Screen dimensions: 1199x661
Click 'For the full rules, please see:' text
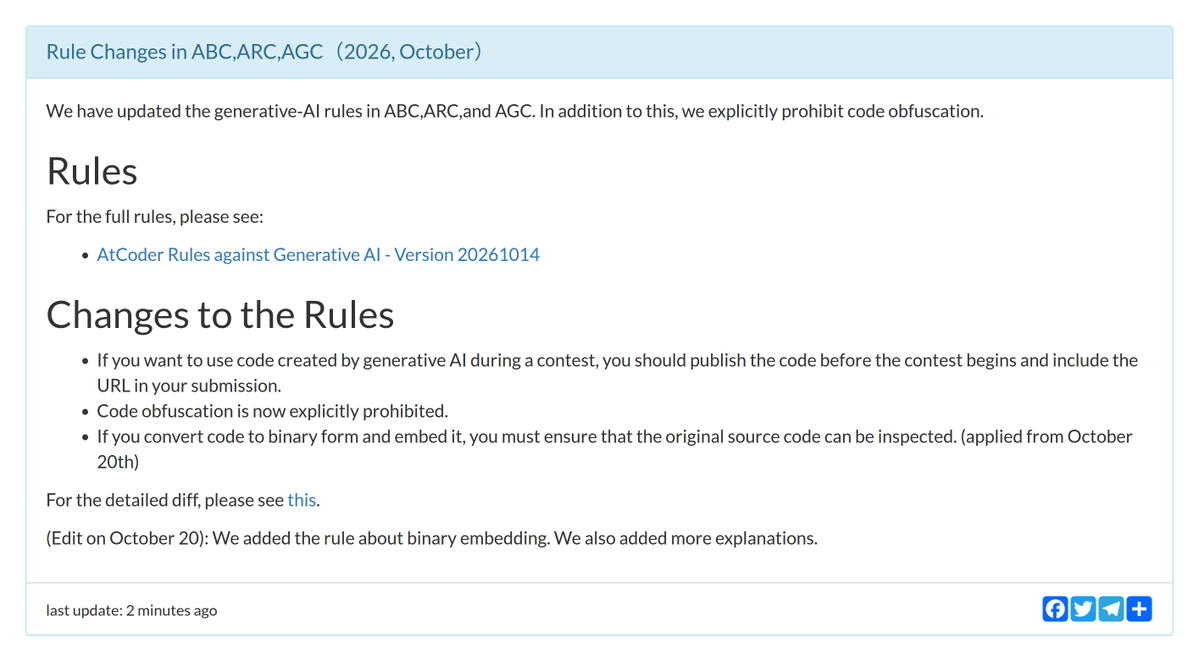point(154,217)
